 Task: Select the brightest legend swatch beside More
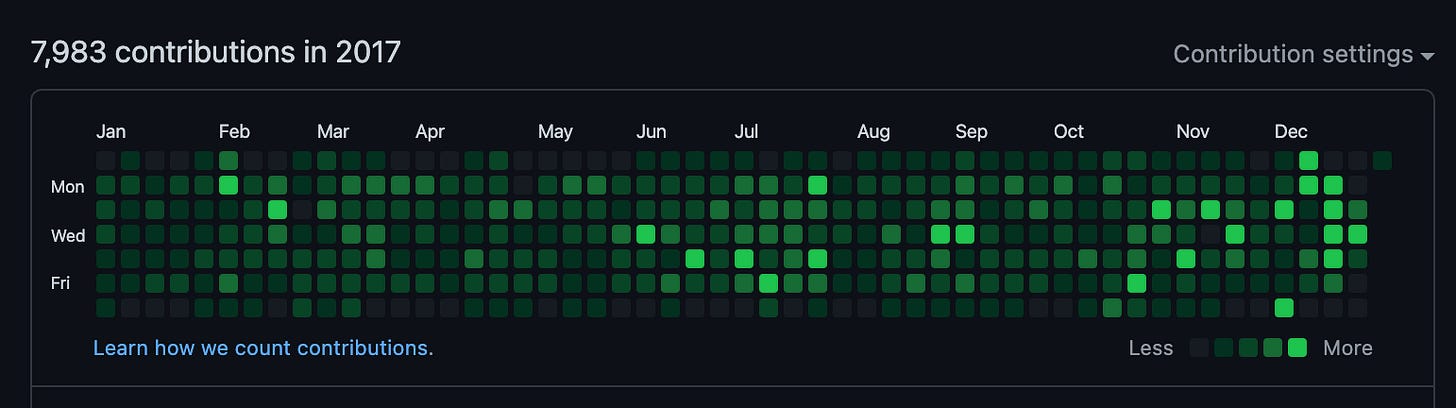coord(1297,348)
